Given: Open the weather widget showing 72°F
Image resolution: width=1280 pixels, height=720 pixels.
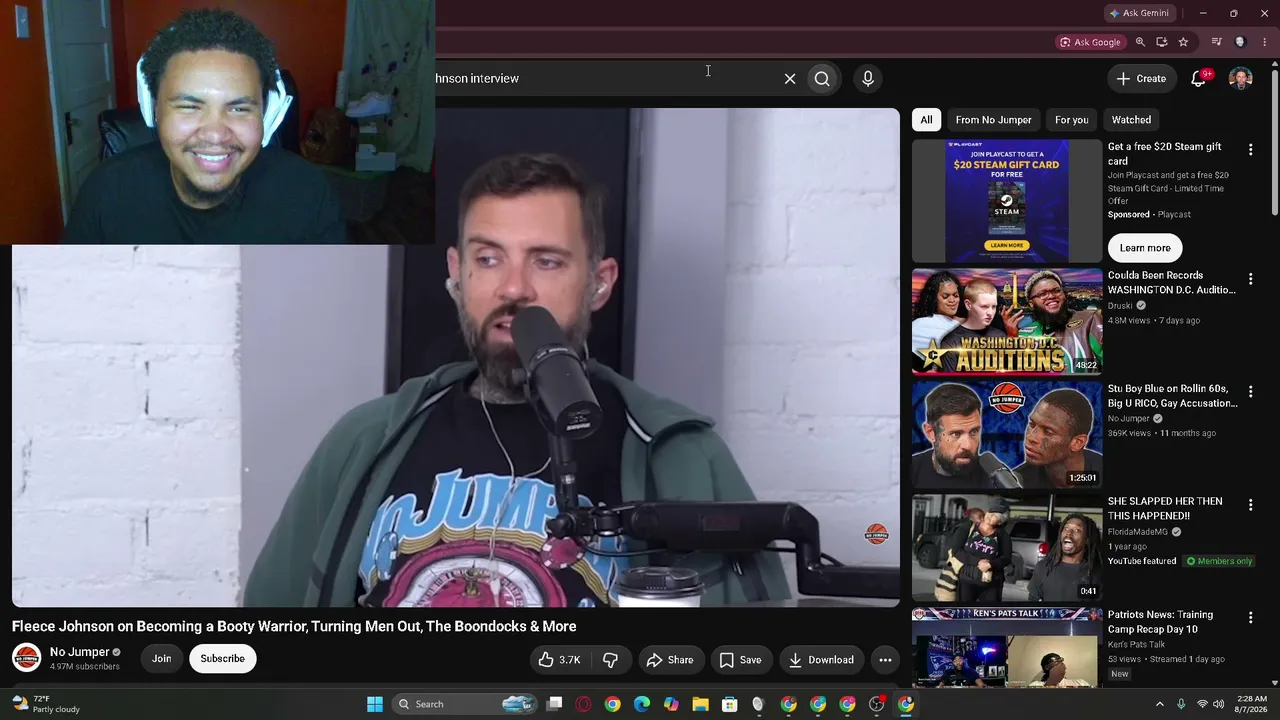Looking at the screenshot, I should (x=45, y=704).
